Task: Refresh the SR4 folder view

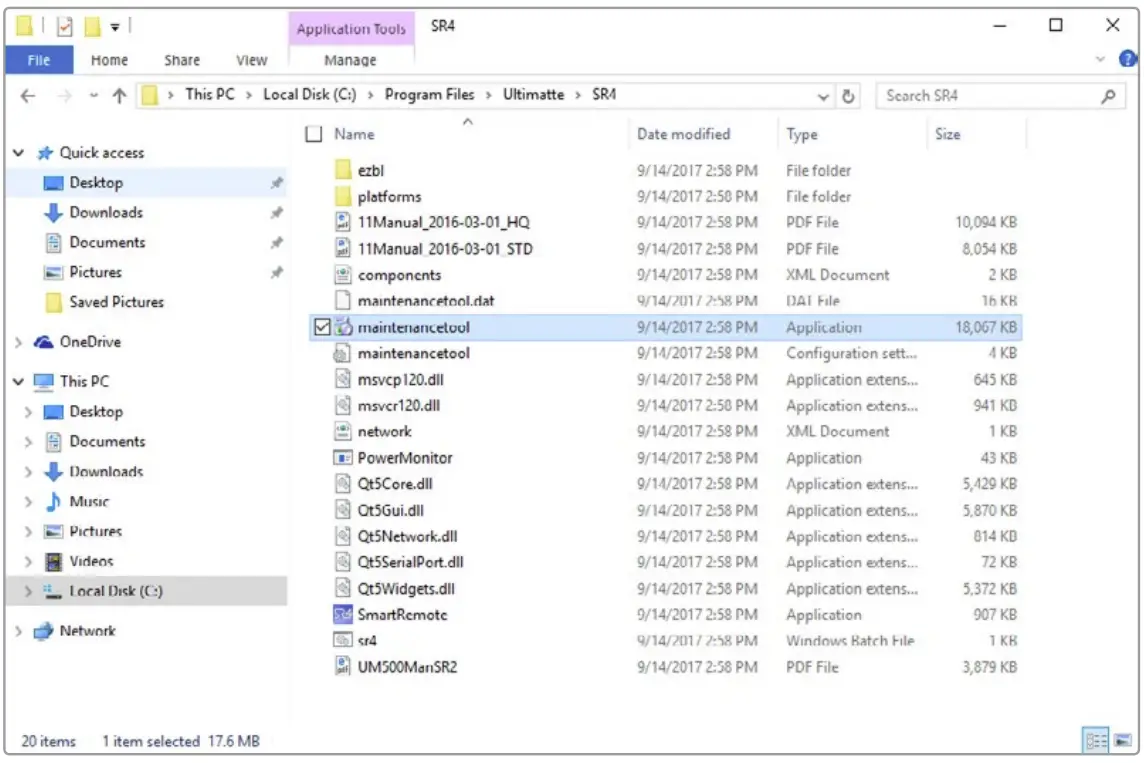Action: pos(848,96)
